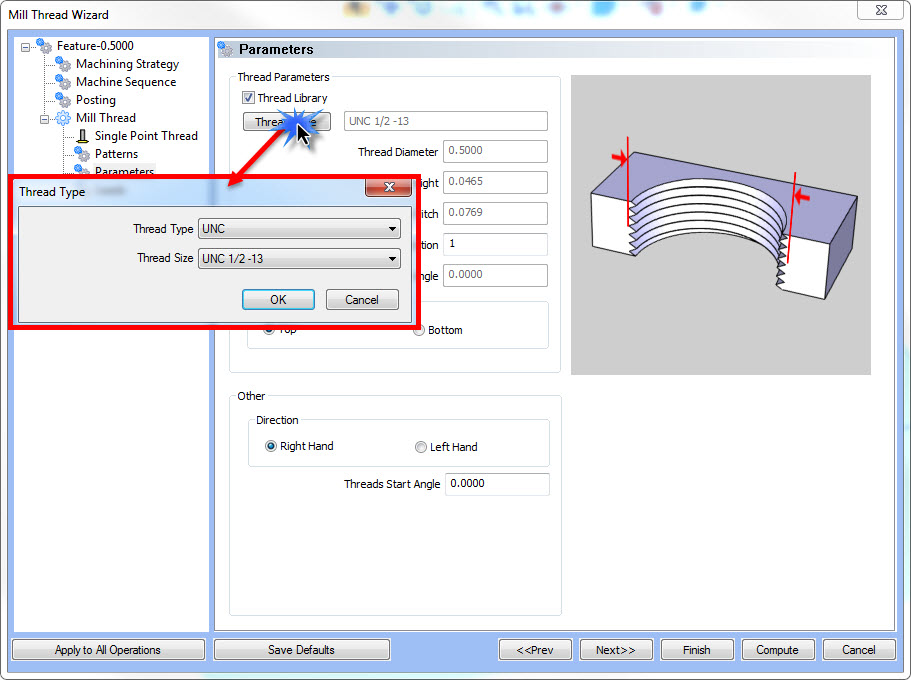Click the thread preview illustration

720,225
